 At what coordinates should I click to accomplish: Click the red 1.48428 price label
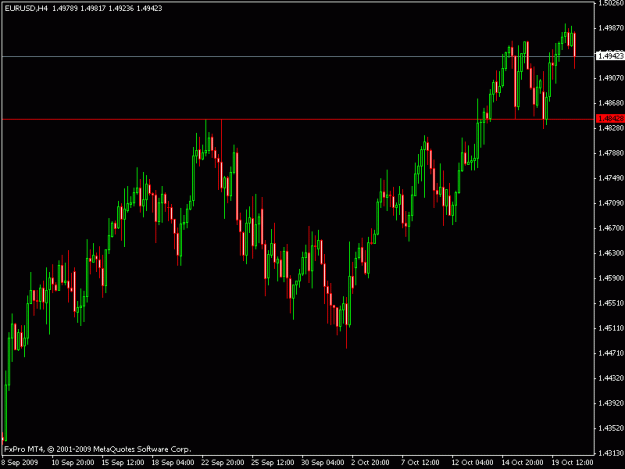point(610,118)
